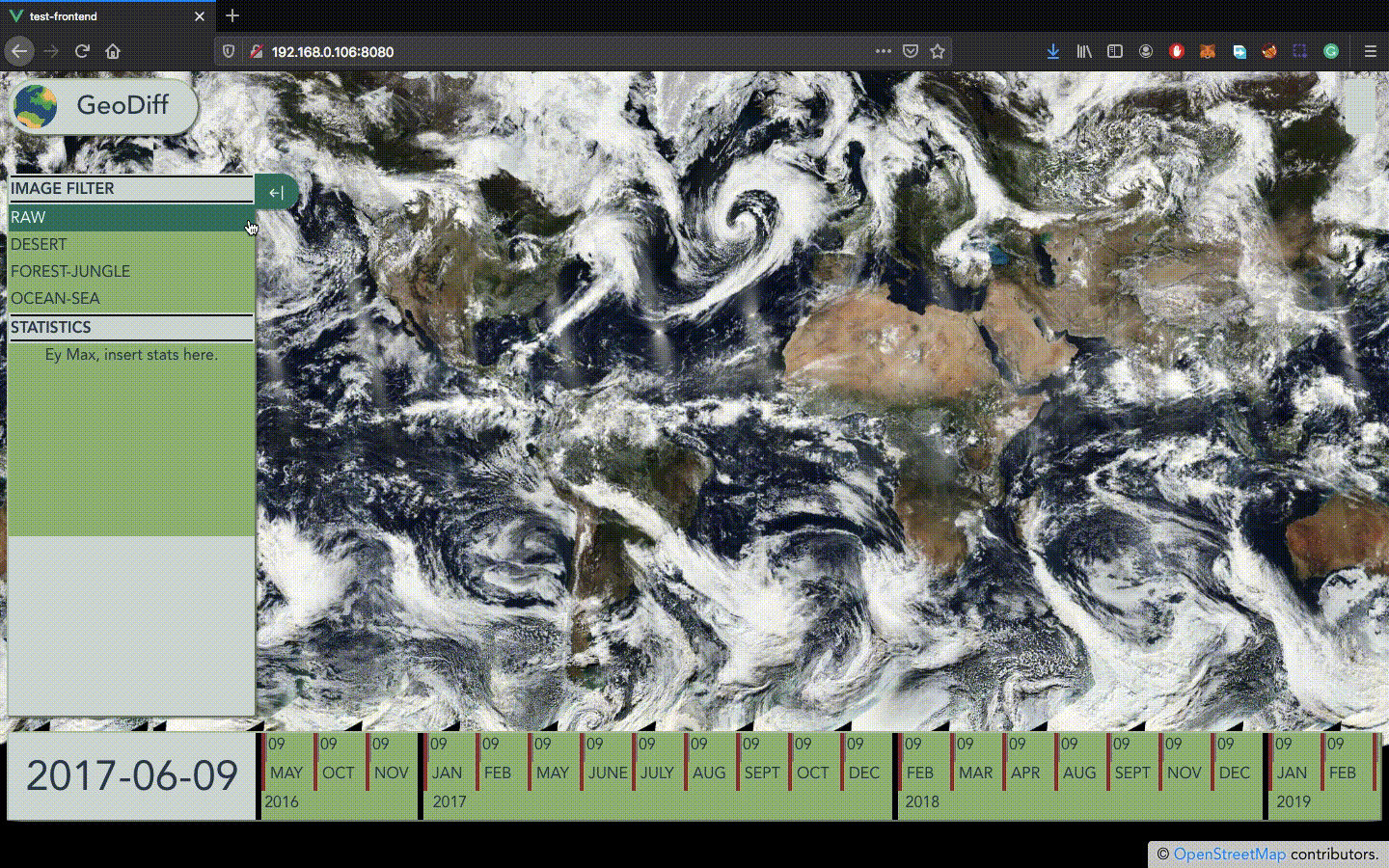Image resolution: width=1389 pixels, height=868 pixels.
Task: Open tracking protection shield icon
Action: [229, 51]
